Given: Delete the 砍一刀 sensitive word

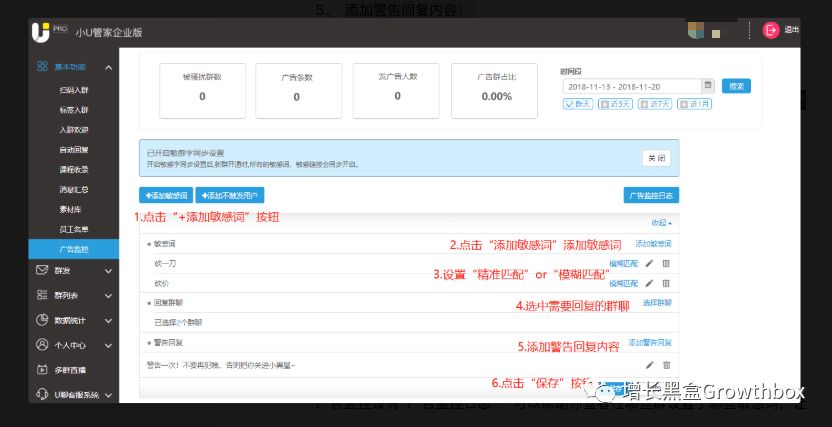Looking at the screenshot, I should (x=666, y=264).
